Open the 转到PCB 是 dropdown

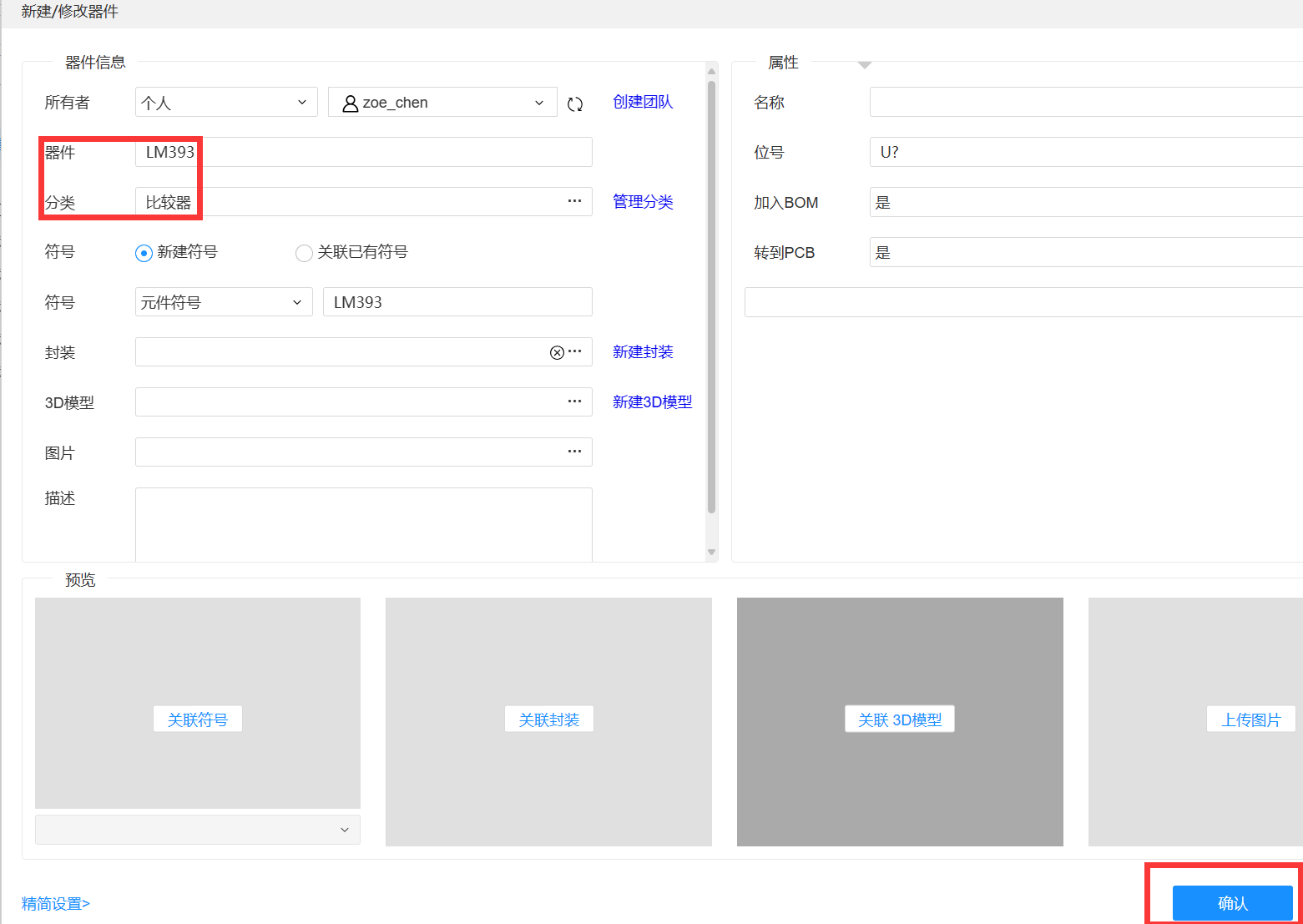pos(1086,252)
